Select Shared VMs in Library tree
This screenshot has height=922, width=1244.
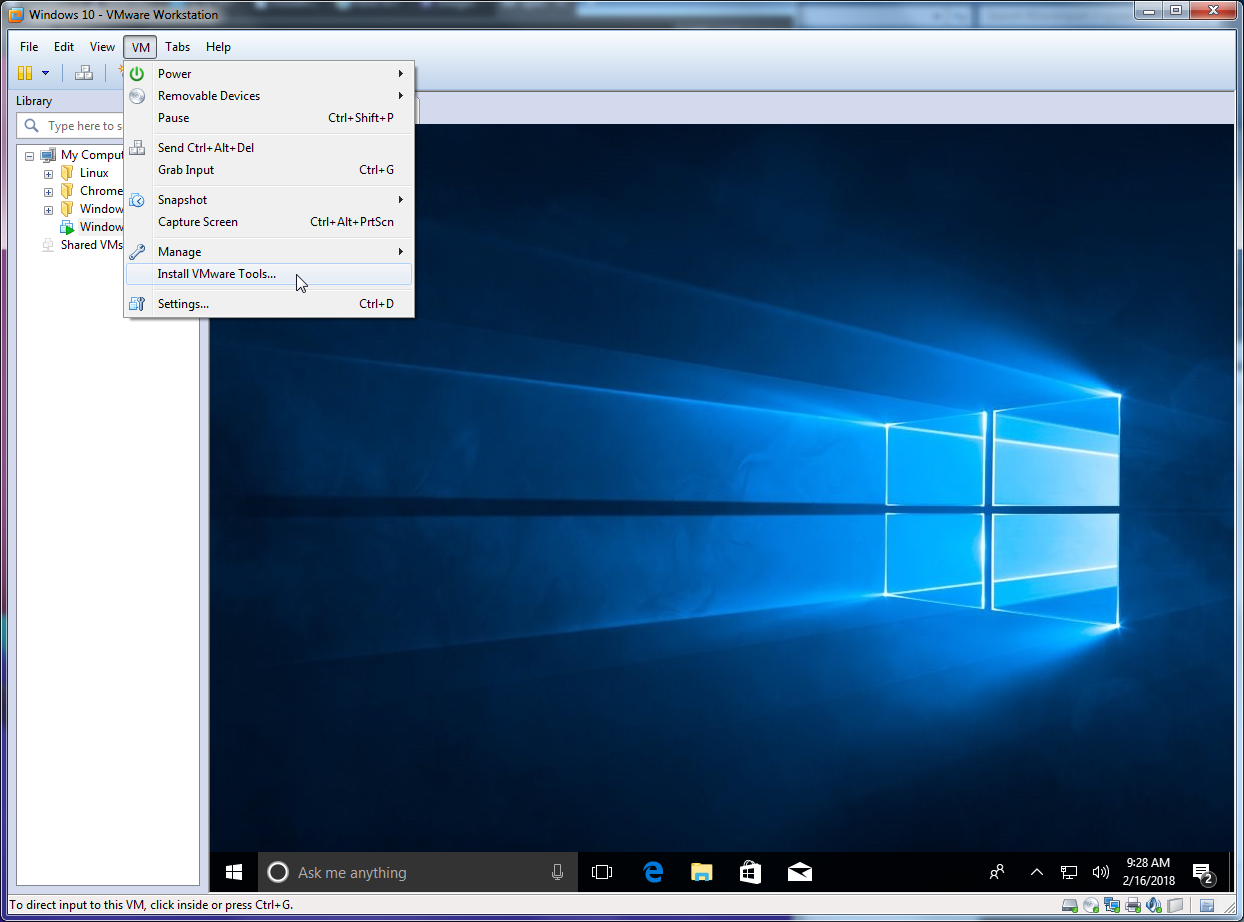click(91, 245)
